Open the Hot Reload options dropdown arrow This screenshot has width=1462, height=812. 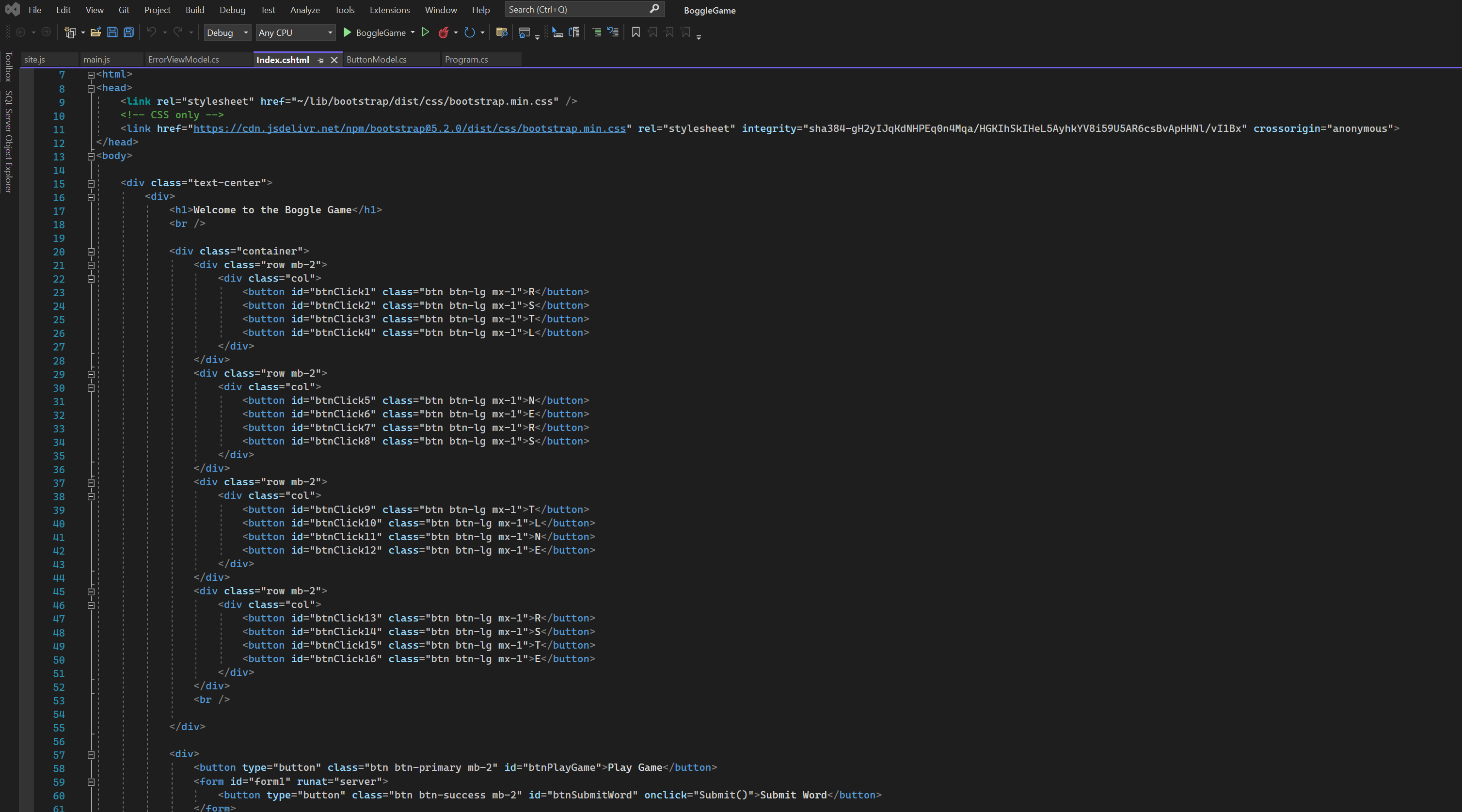click(456, 32)
